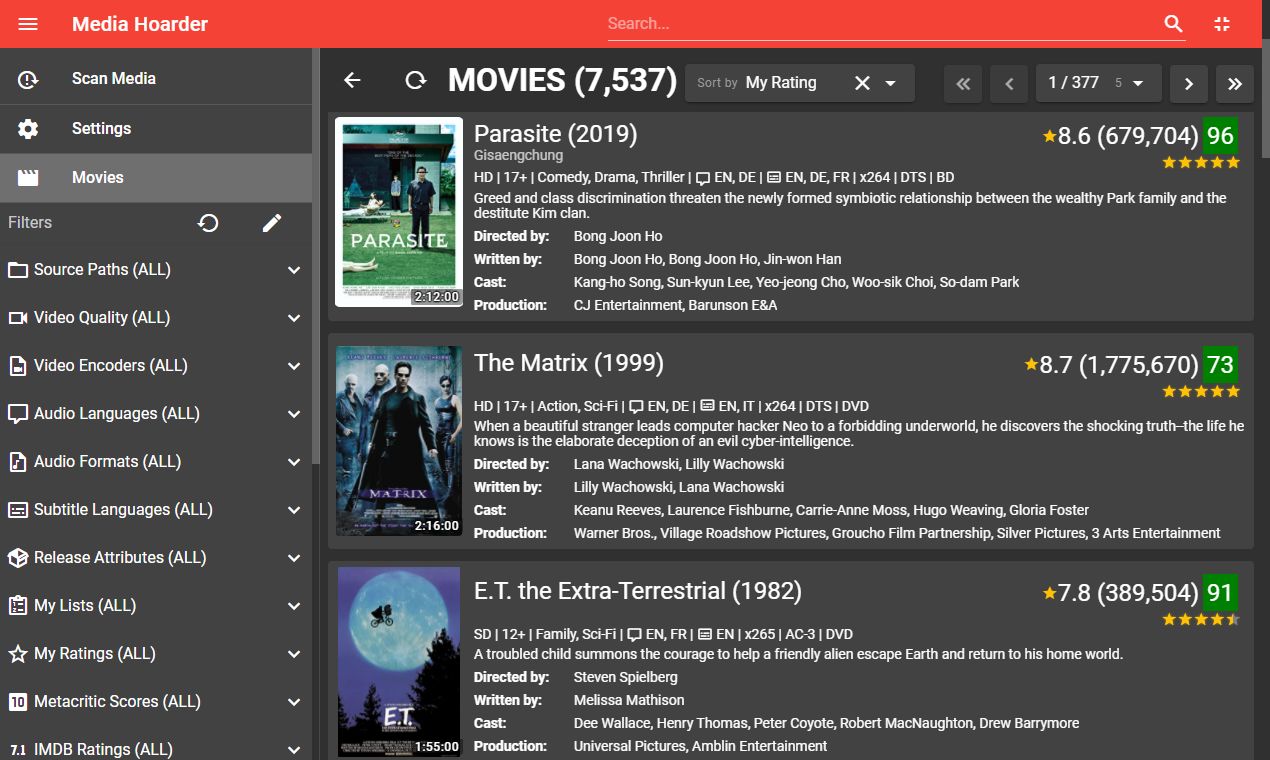1270x760 pixels.
Task: Select the Movies entry in the sidebar
Action: pyautogui.click(x=97, y=178)
